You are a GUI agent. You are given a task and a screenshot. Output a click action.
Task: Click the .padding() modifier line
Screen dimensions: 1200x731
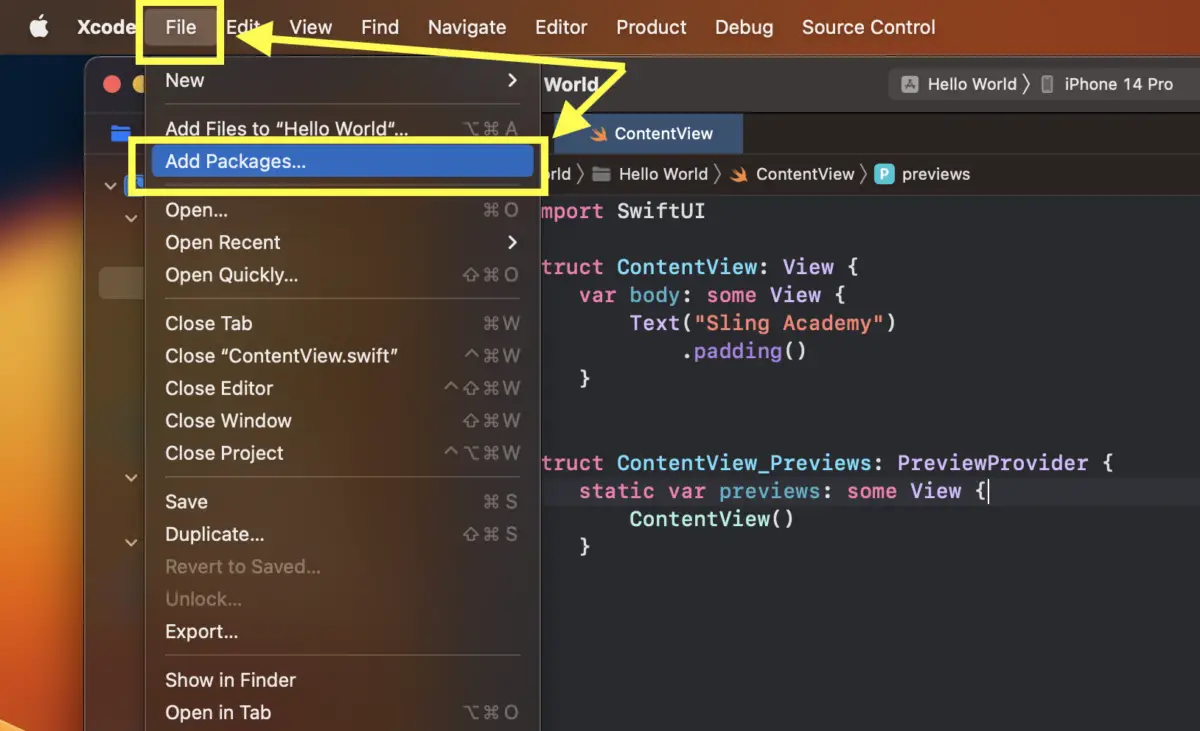point(744,351)
